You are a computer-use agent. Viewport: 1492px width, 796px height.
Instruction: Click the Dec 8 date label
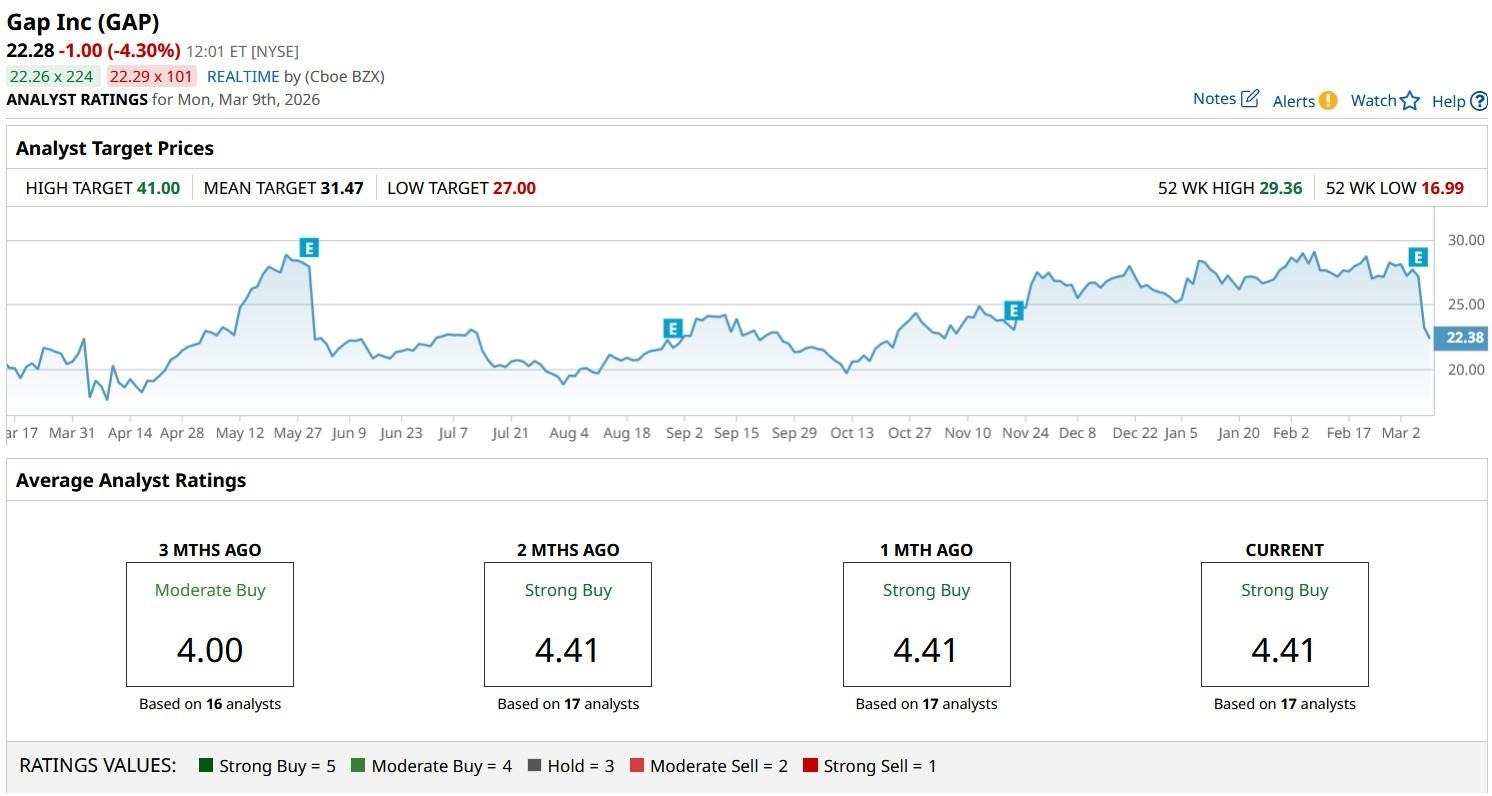[1077, 433]
